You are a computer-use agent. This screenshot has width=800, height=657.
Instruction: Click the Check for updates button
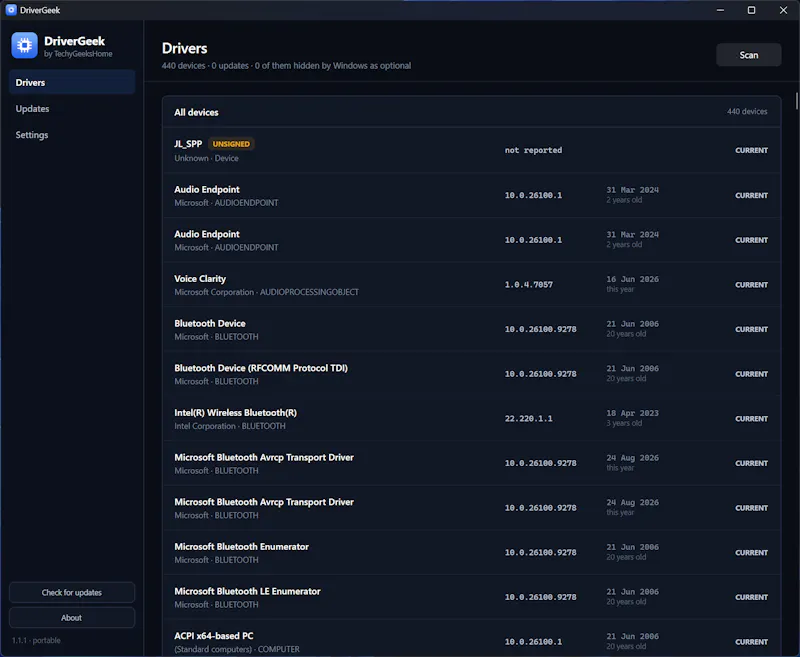[72, 592]
